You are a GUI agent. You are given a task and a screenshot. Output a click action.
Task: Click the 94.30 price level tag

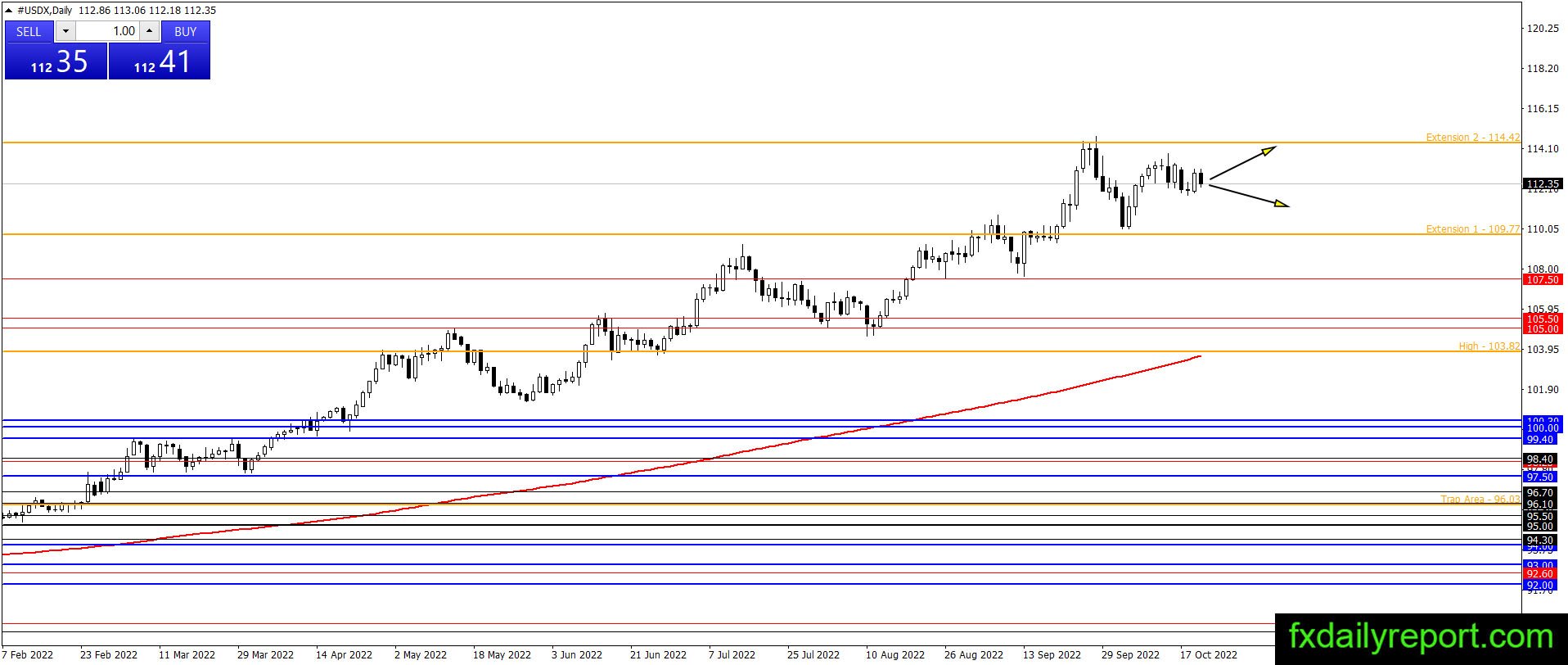(1542, 540)
